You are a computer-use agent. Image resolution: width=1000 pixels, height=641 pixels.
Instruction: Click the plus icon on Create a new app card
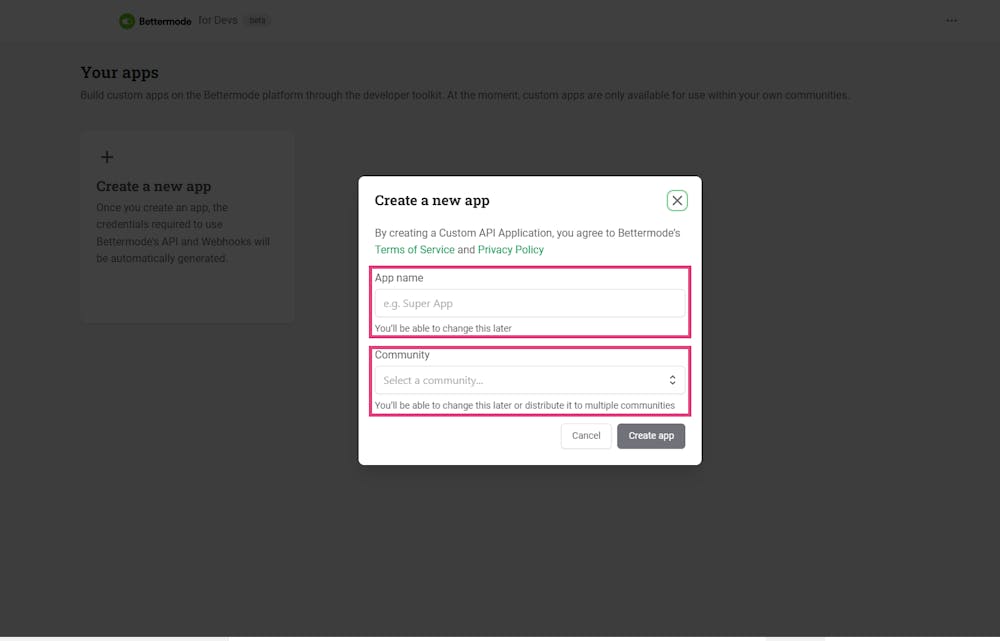(107, 157)
